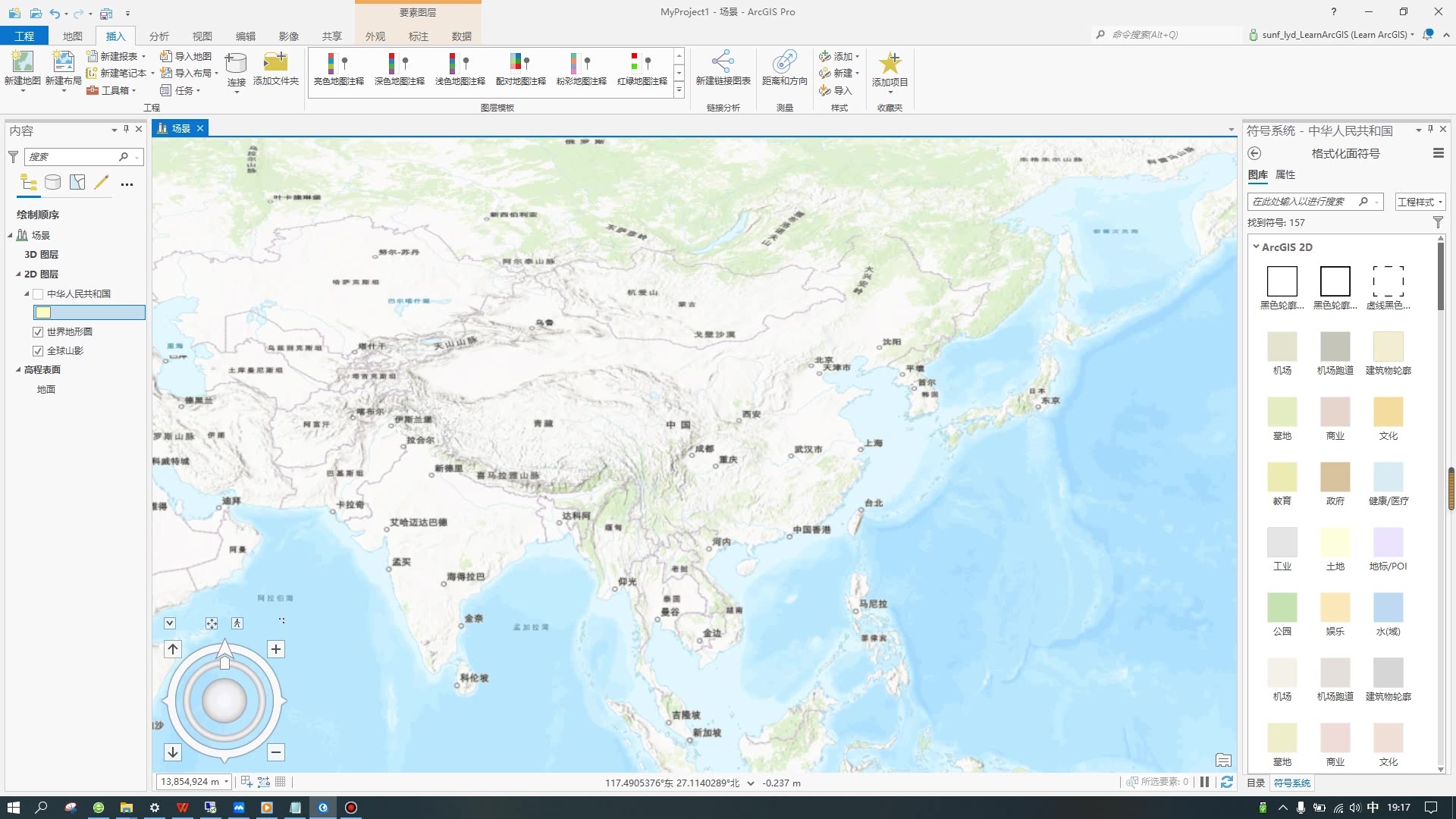The height and width of the screenshot is (819, 1456).
Task: Click the back arrow in 格式化面符号 panel
Action: pyautogui.click(x=1256, y=153)
